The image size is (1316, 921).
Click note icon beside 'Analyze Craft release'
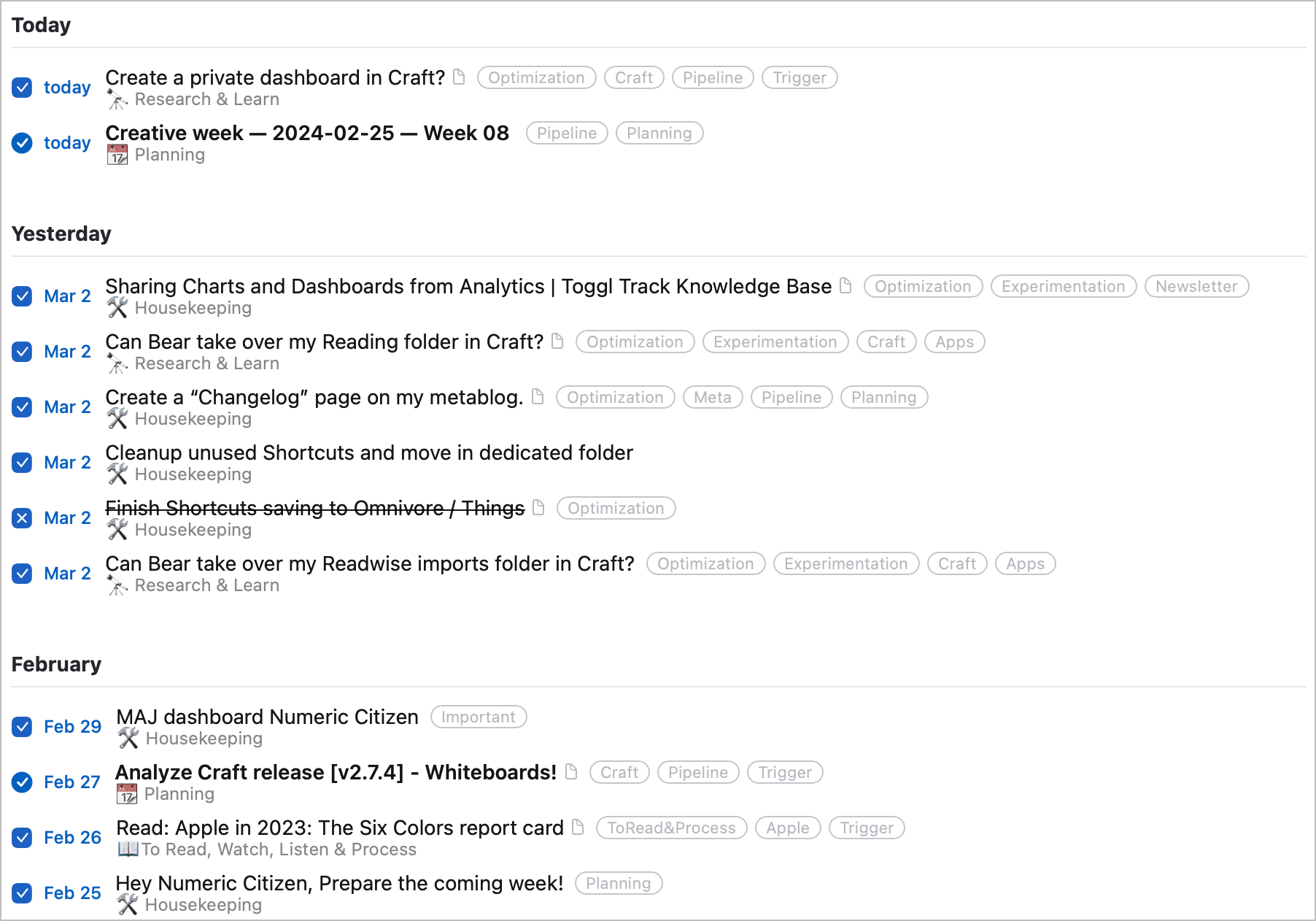click(x=571, y=771)
